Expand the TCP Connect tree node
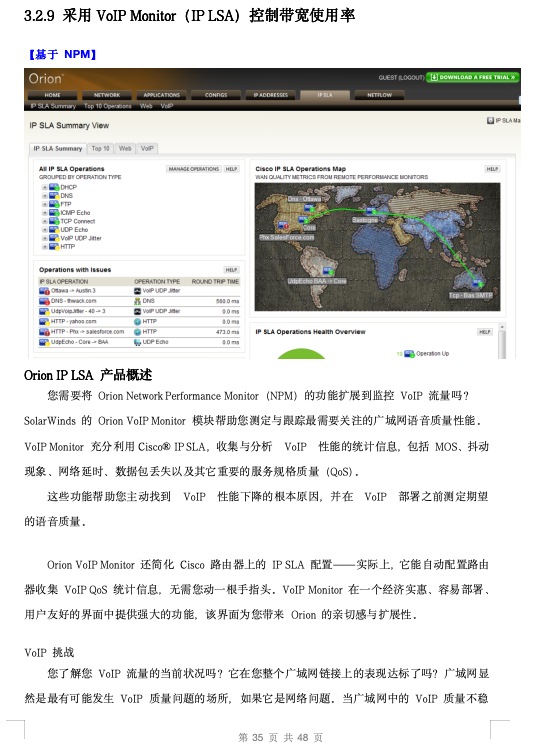 click(x=45, y=222)
